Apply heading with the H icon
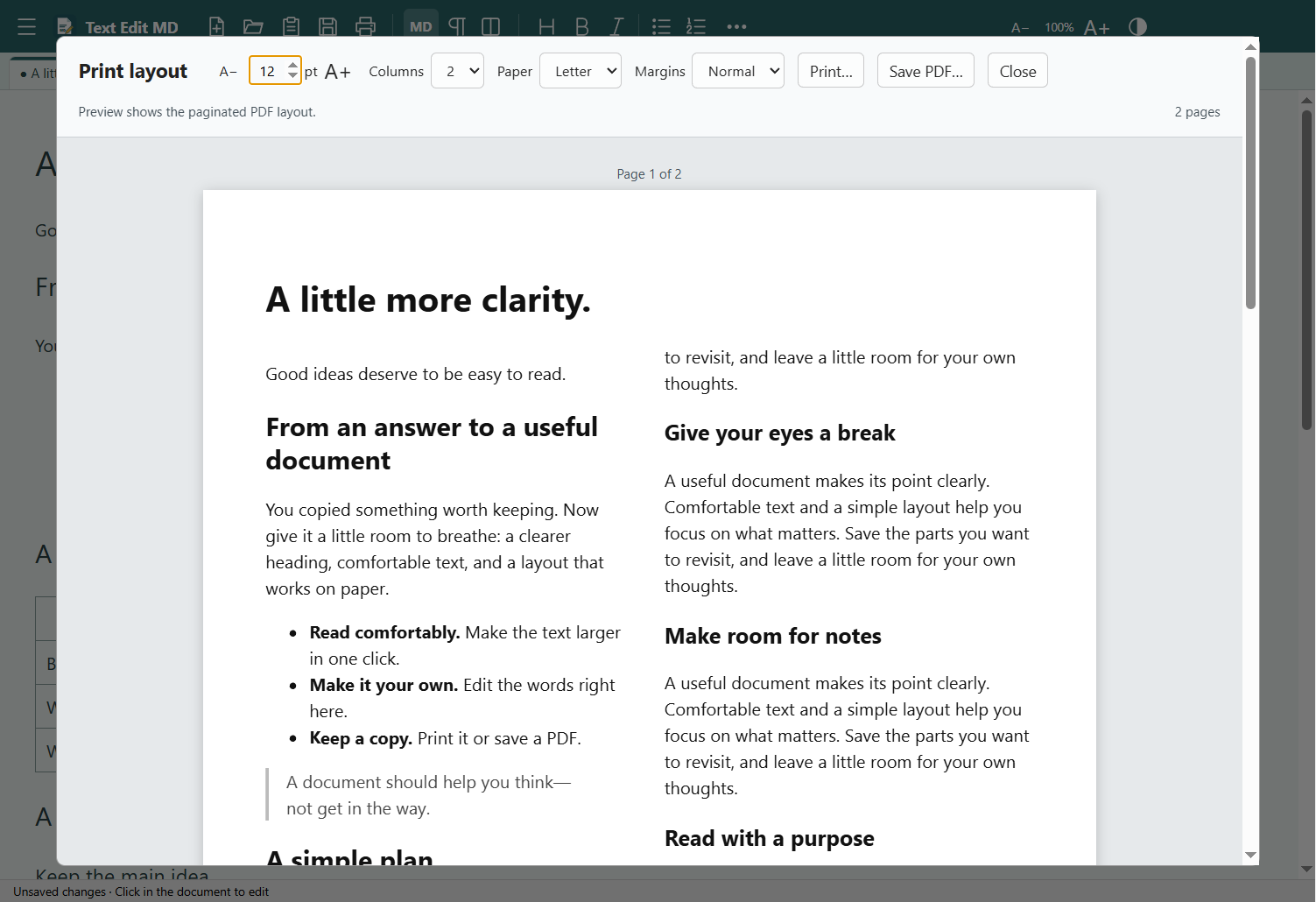The height and width of the screenshot is (902, 1316). [x=546, y=27]
